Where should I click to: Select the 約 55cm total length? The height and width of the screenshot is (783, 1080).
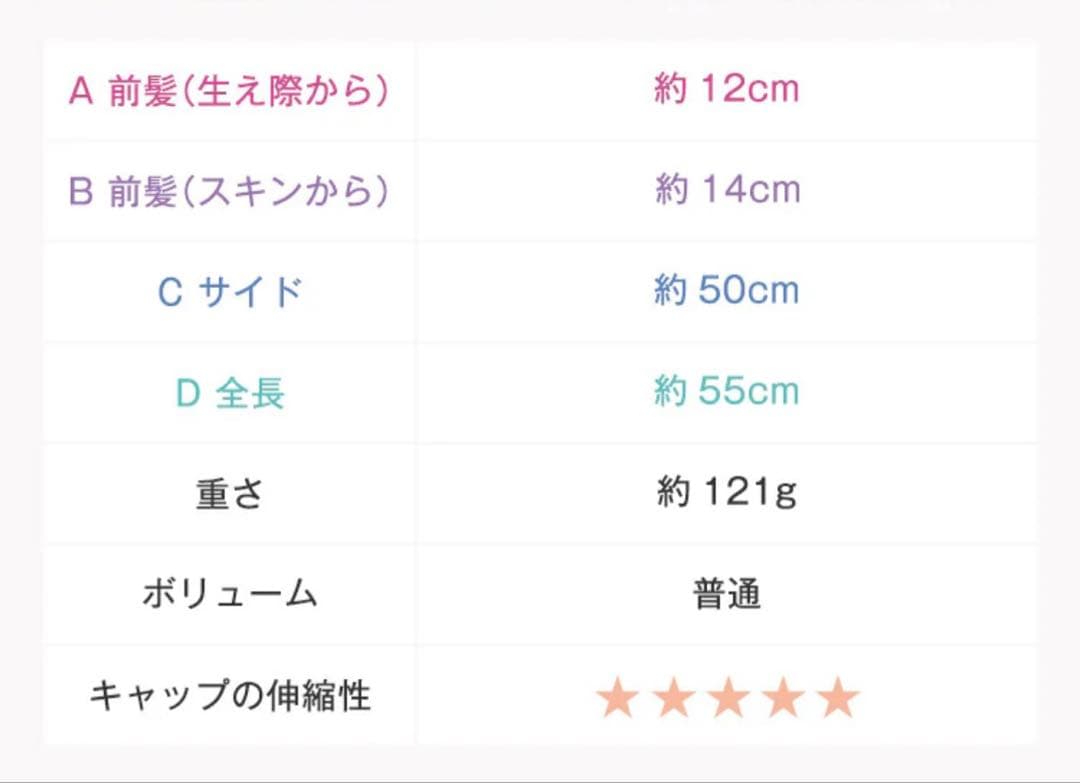click(727, 392)
